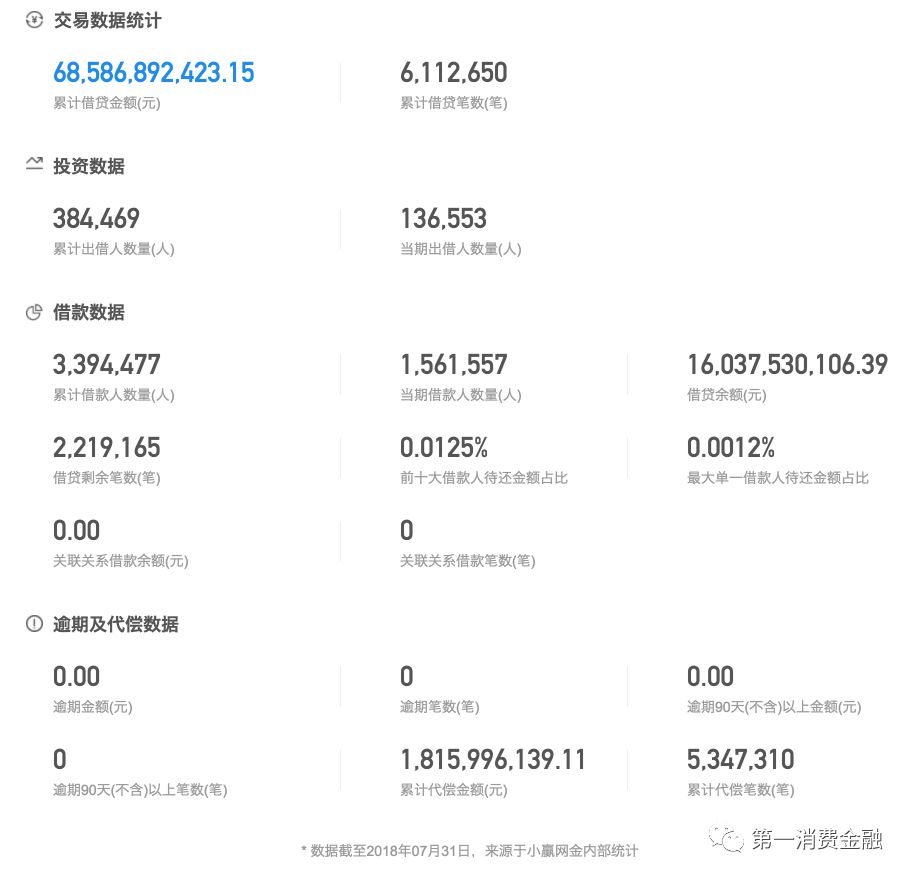Screen dimensions: 912x879
Task: Click the 2,219,165 借贷剩余笔数 value
Action: point(107,447)
